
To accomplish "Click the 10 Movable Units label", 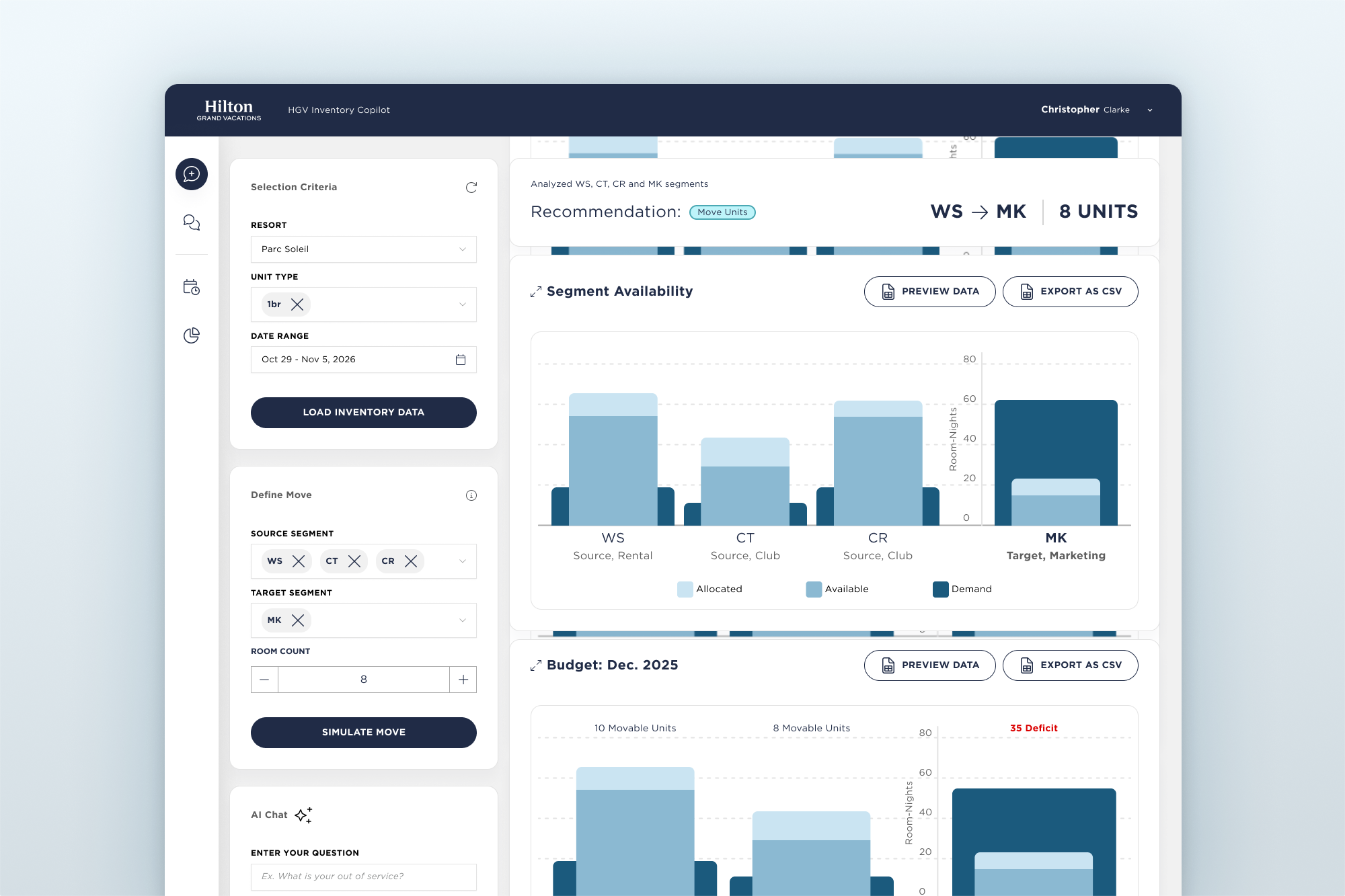I will [x=635, y=728].
